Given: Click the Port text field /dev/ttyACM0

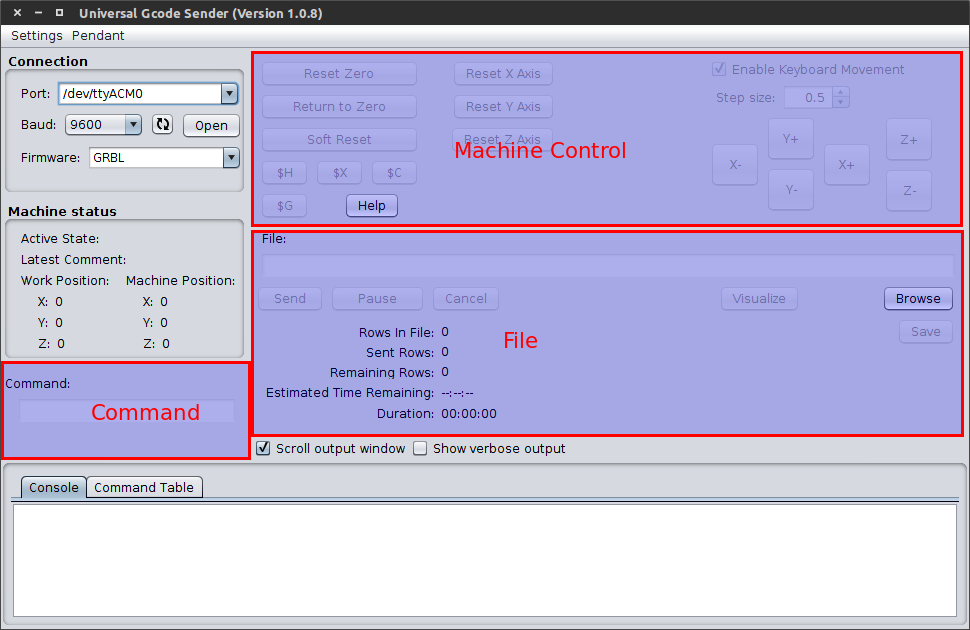Looking at the screenshot, I should coord(140,93).
